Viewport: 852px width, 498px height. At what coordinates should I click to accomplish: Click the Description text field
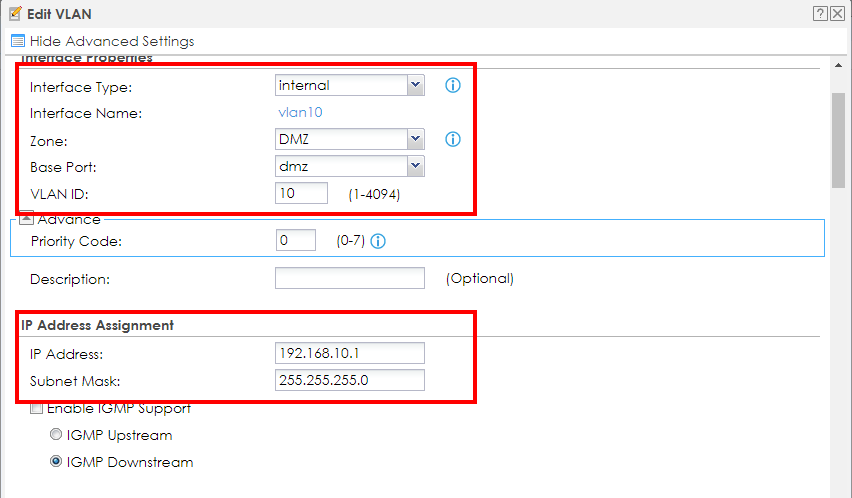pos(349,278)
